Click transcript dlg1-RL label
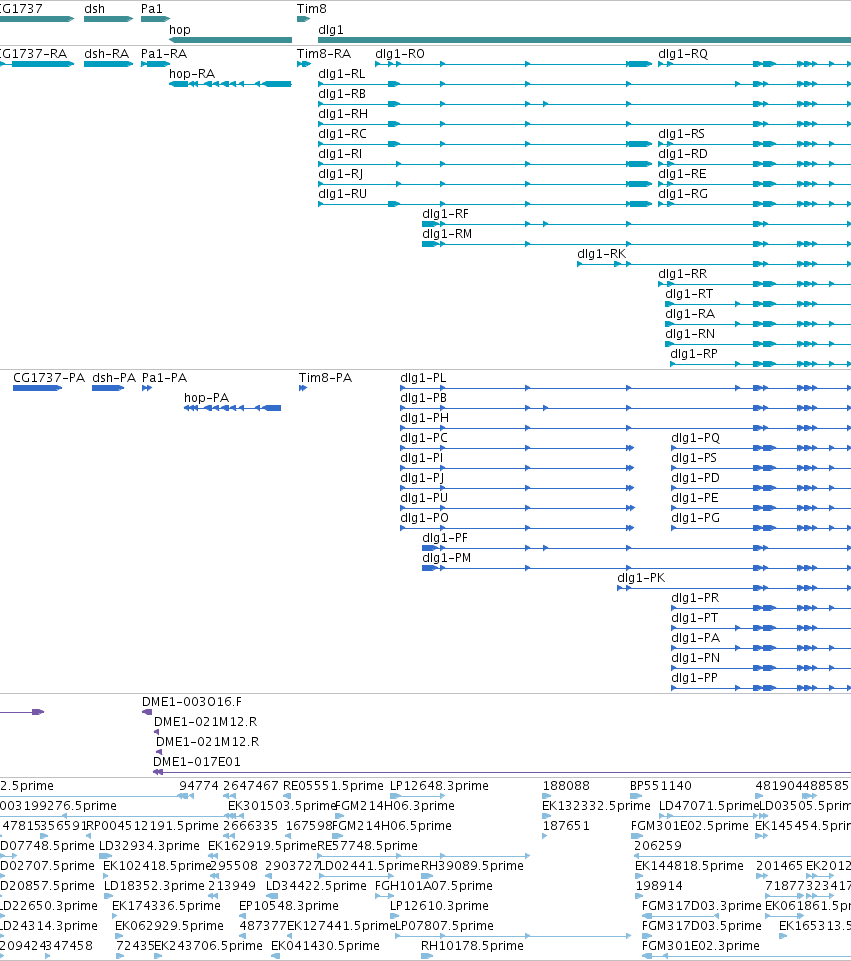The image size is (851, 961). 341,74
